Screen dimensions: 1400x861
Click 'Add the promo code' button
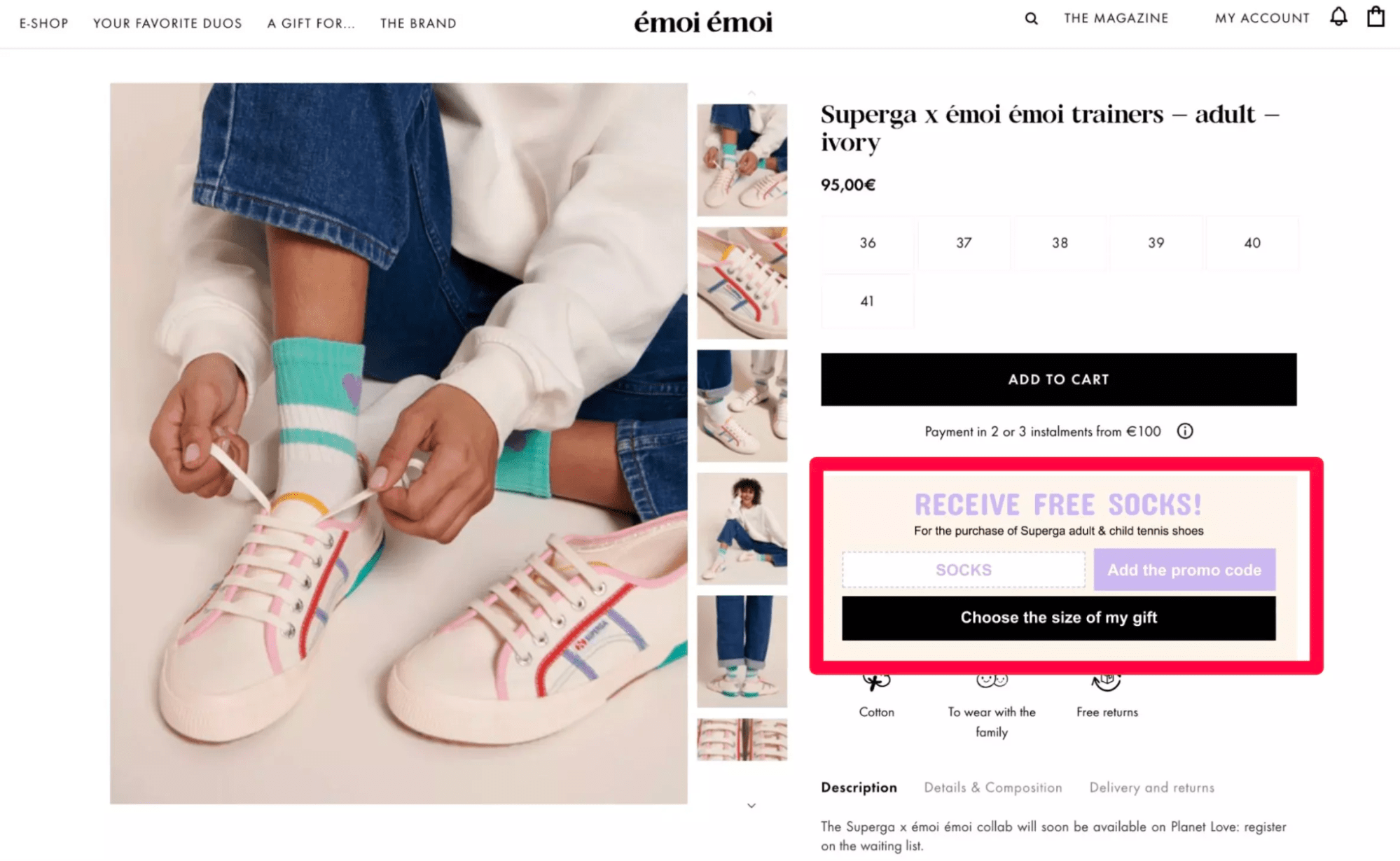1184,569
